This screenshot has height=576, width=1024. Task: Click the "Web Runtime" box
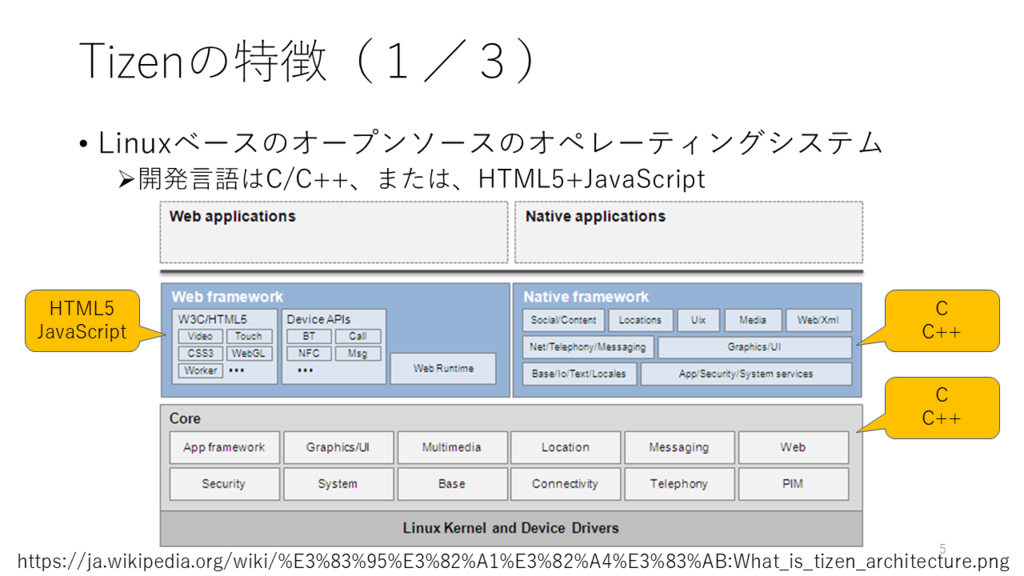[443, 368]
